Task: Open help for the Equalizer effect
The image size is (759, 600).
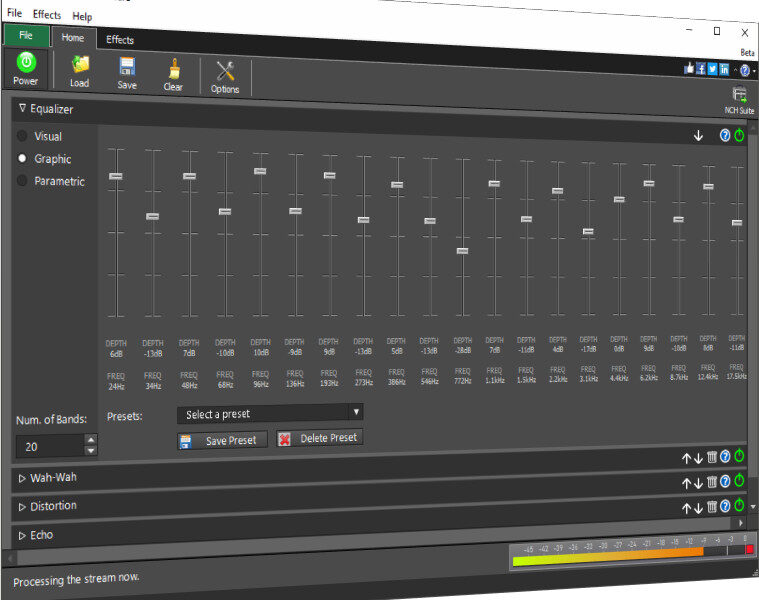Action: tap(725, 135)
